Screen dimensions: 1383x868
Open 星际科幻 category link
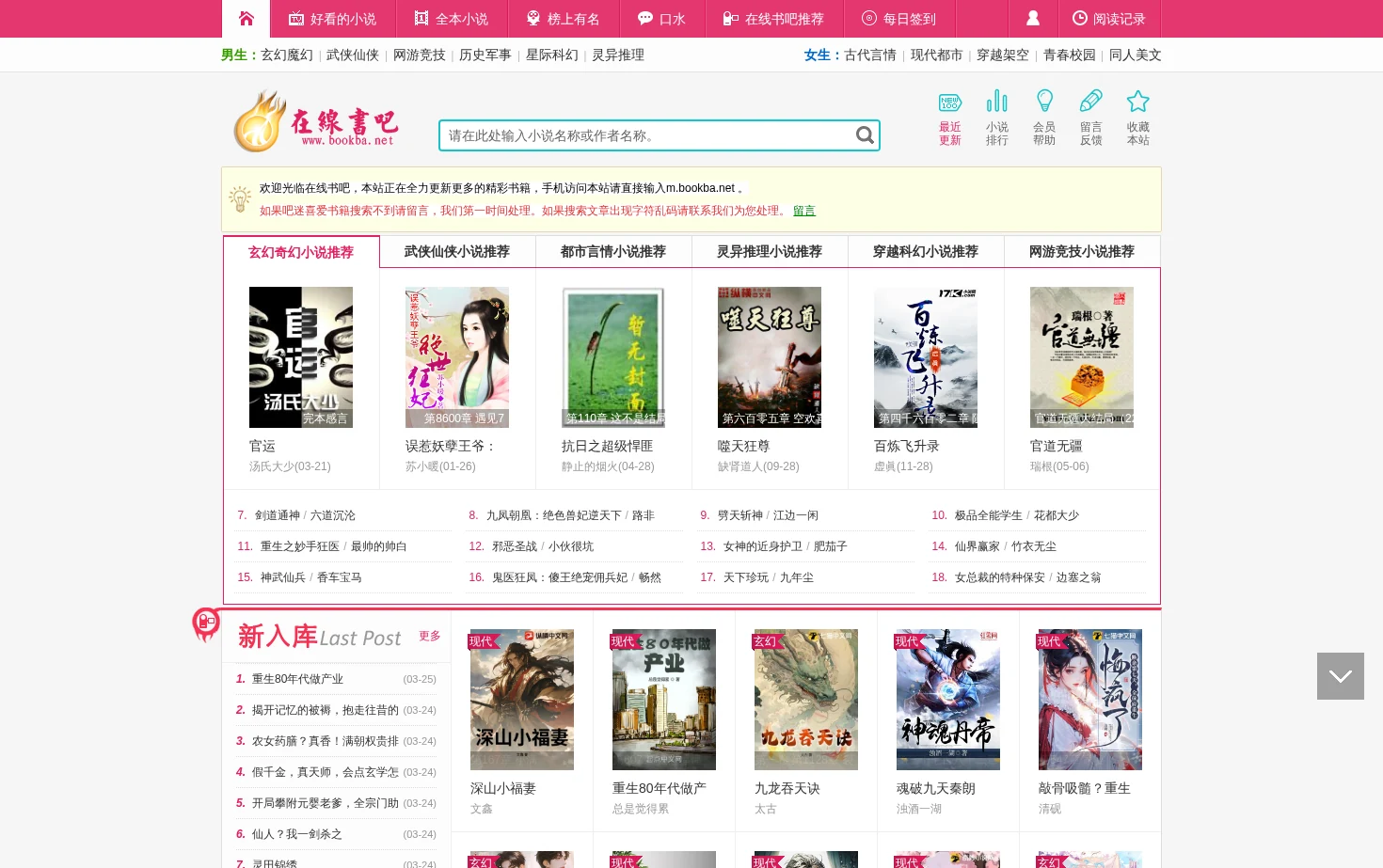[x=552, y=55]
